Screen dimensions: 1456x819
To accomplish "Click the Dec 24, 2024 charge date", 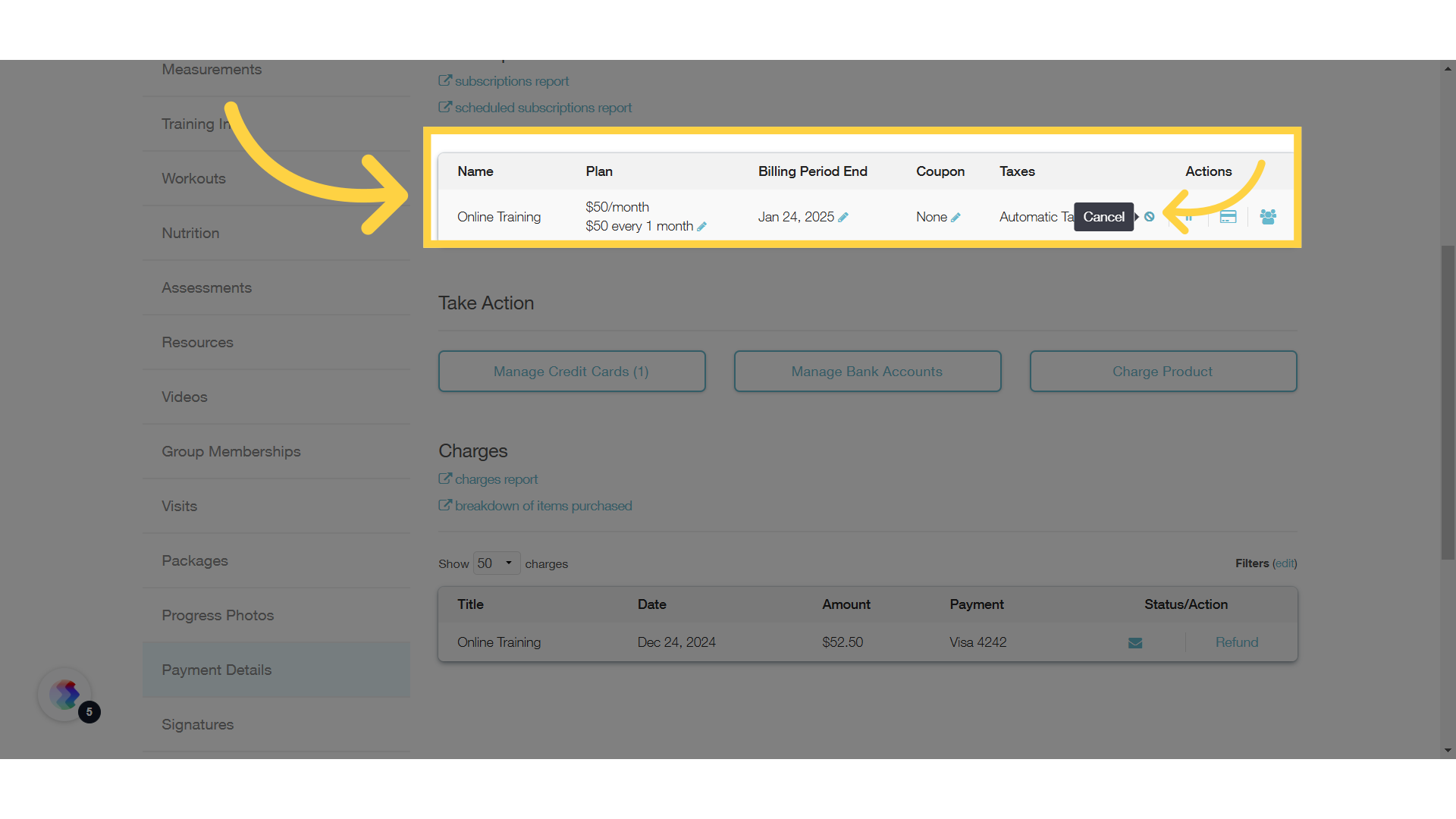I will click(x=676, y=642).
